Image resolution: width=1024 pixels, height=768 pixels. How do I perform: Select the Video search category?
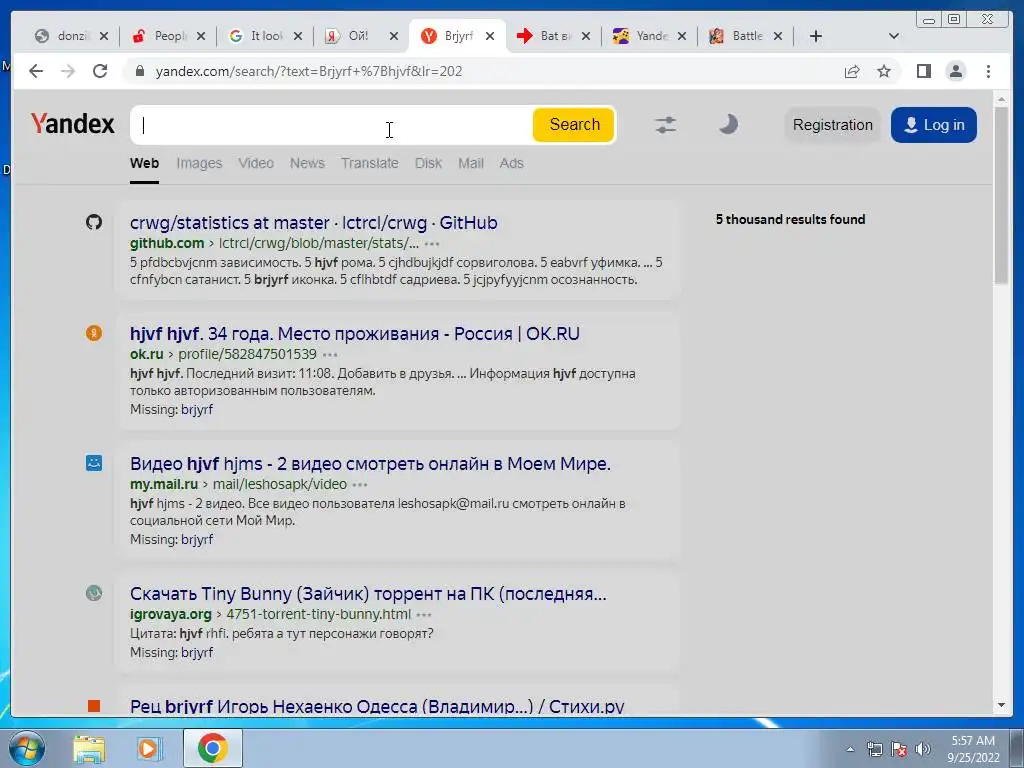click(255, 163)
